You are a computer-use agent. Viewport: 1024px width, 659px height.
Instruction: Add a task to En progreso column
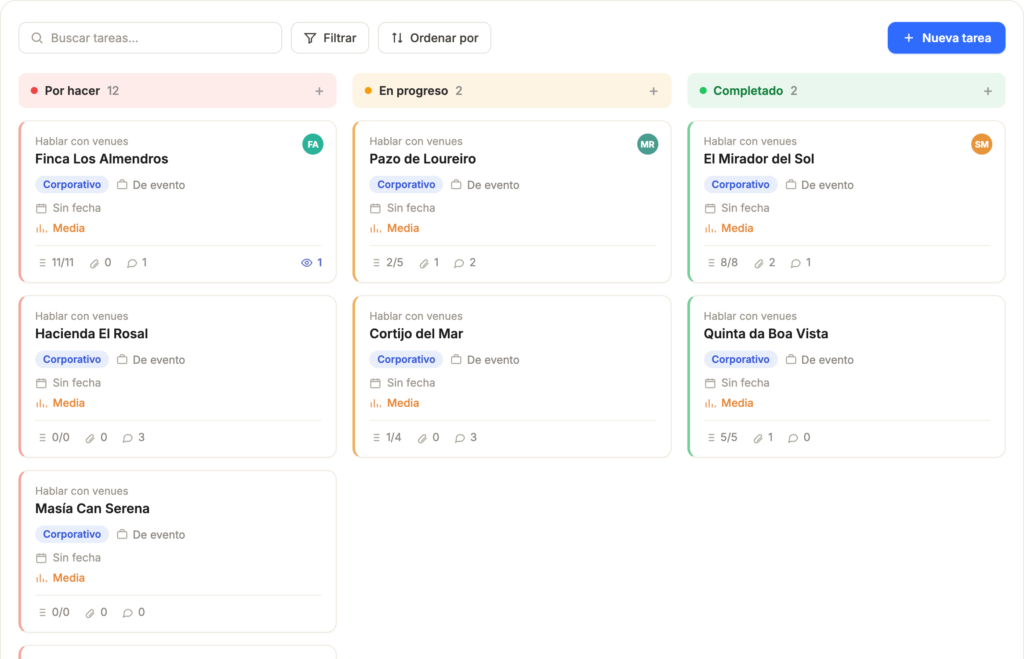coord(654,91)
